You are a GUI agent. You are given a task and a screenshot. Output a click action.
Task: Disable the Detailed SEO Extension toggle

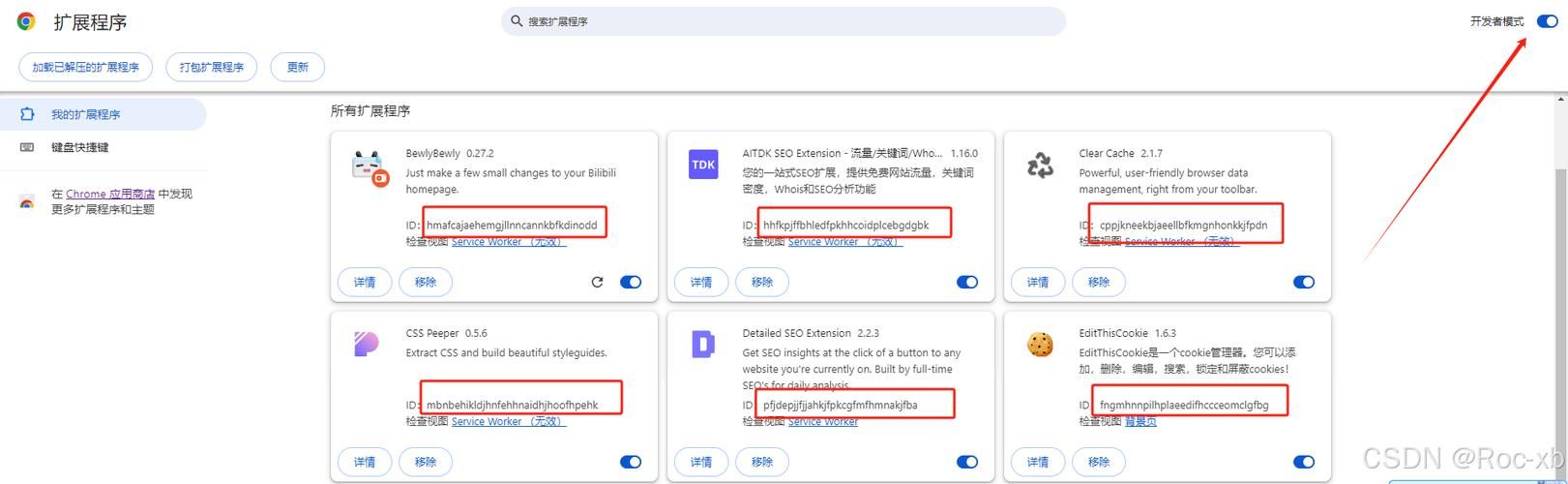[x=967, y=462]
